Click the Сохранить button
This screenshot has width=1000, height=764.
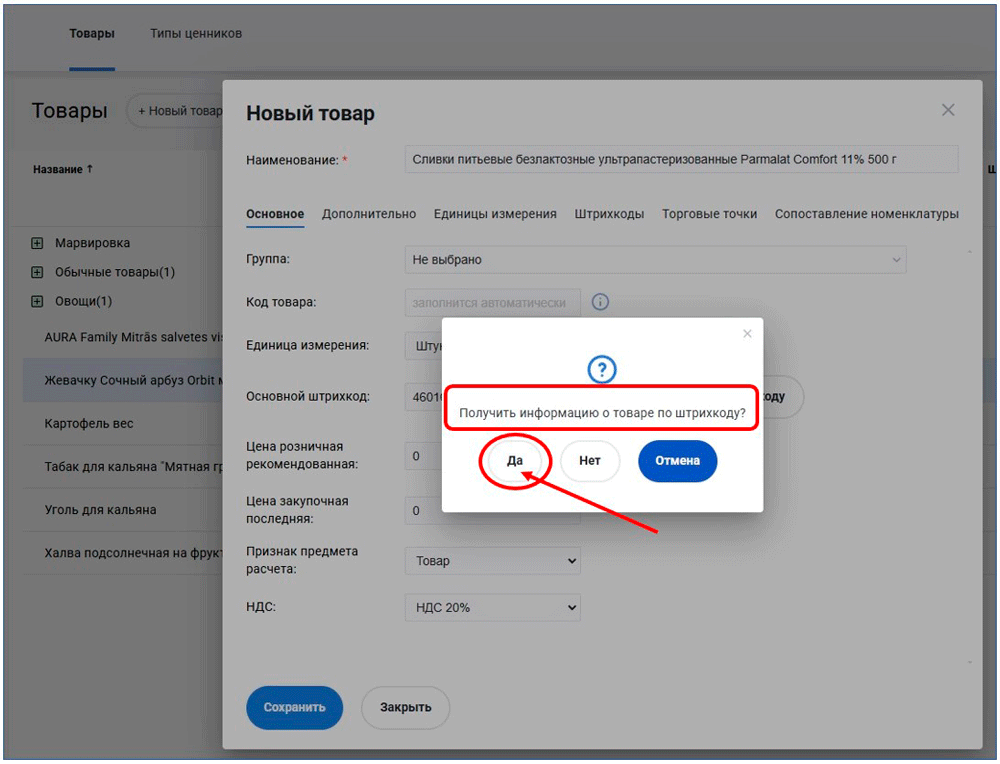(294, 707)
